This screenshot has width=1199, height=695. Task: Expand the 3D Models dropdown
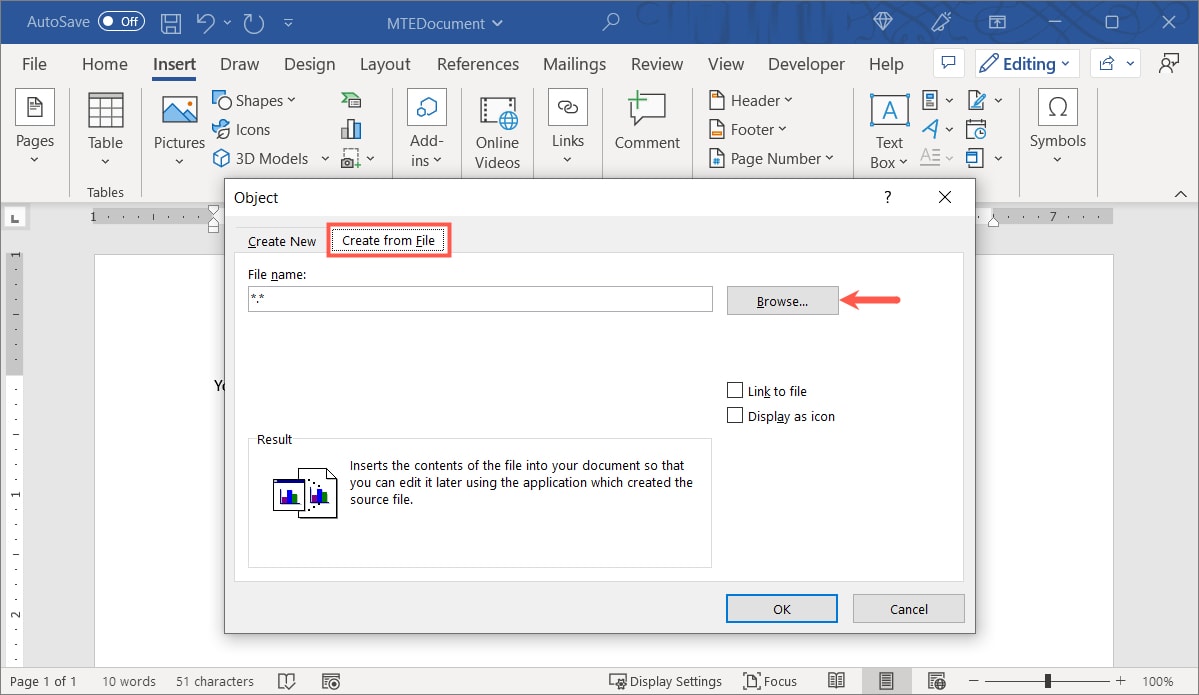point(325,158)
